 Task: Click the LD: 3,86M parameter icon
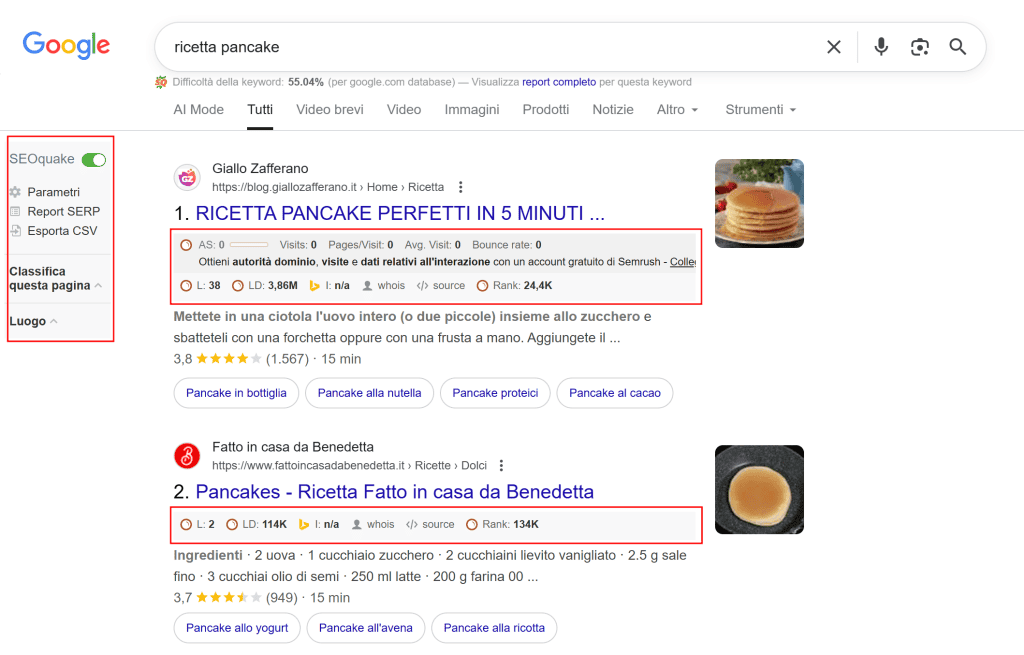pos(238,285)
